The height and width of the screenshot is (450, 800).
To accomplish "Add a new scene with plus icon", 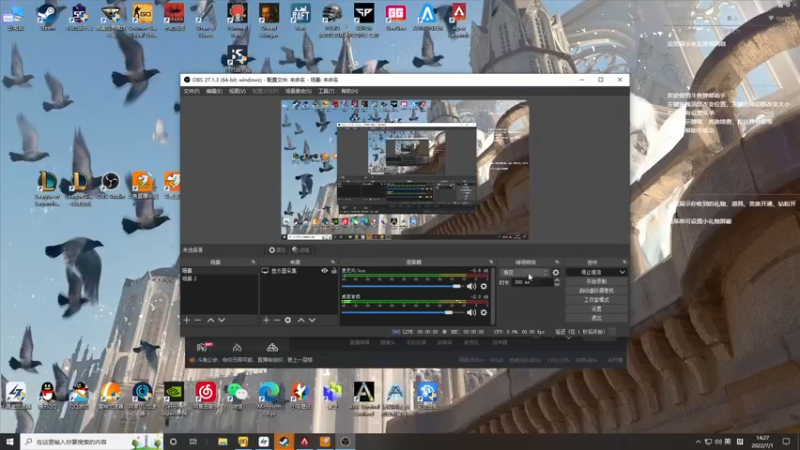I will pos(187,320).
